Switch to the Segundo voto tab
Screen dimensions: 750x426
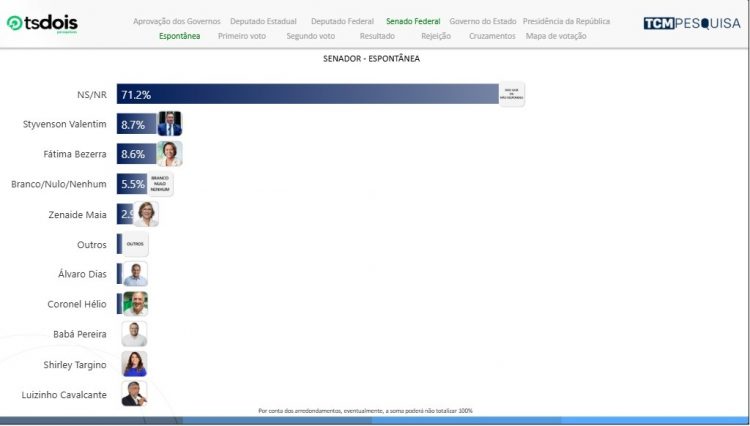tap(310, 36)
